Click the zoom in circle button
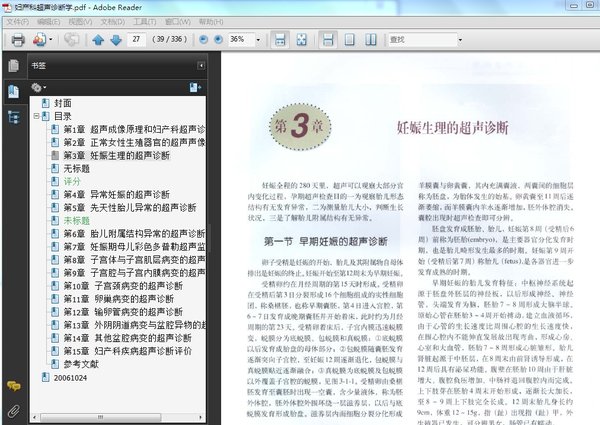The image size is (600, 425). (218, 39)
